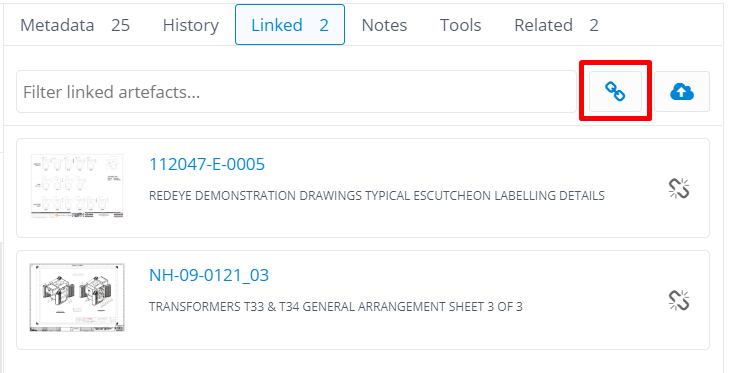Screen dimensions: 732x373
Task: Click the cloud upload icon button
Action: point(682,91)
